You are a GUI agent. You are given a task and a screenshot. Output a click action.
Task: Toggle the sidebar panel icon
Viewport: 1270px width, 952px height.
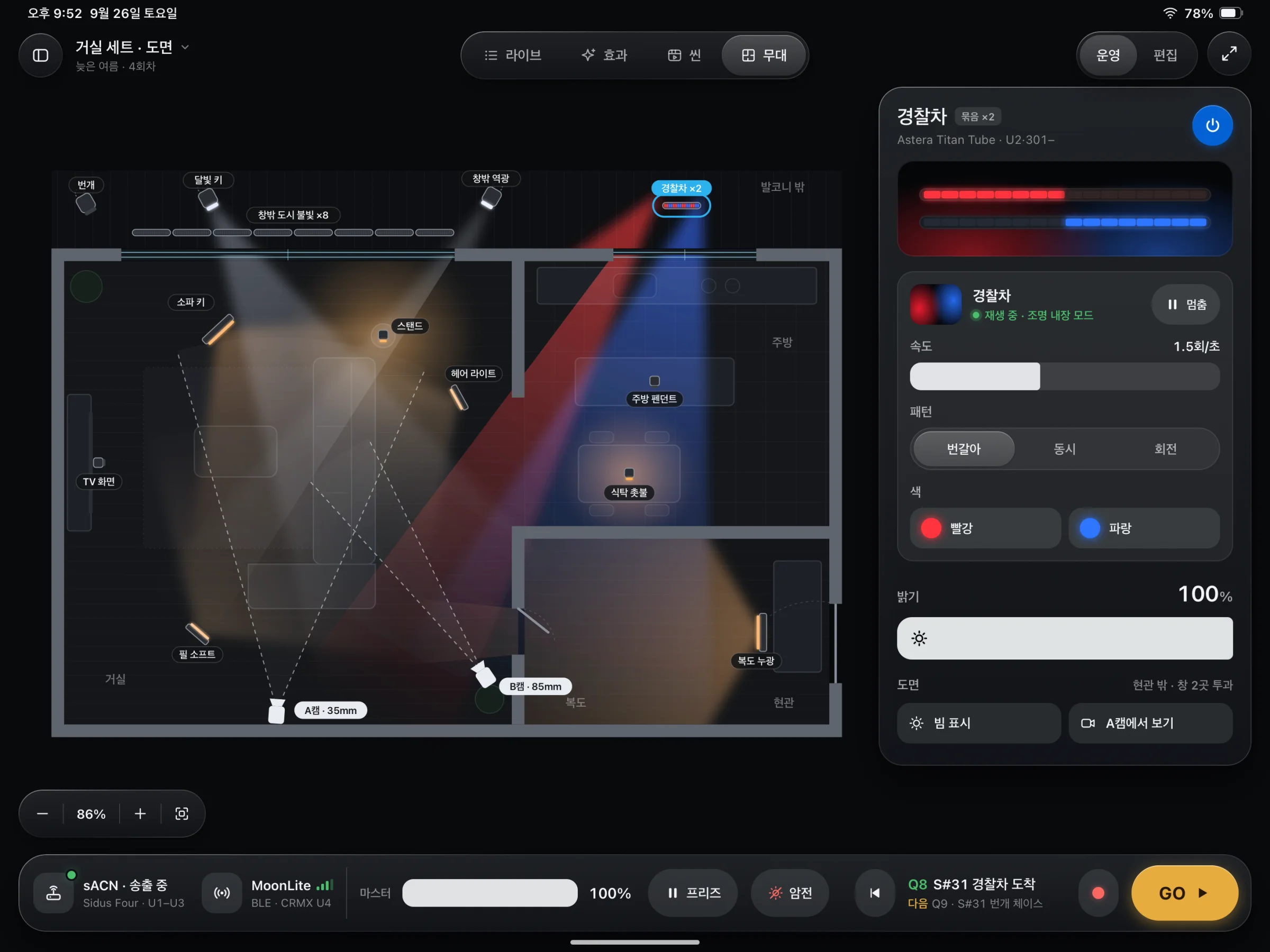(40, 55)
